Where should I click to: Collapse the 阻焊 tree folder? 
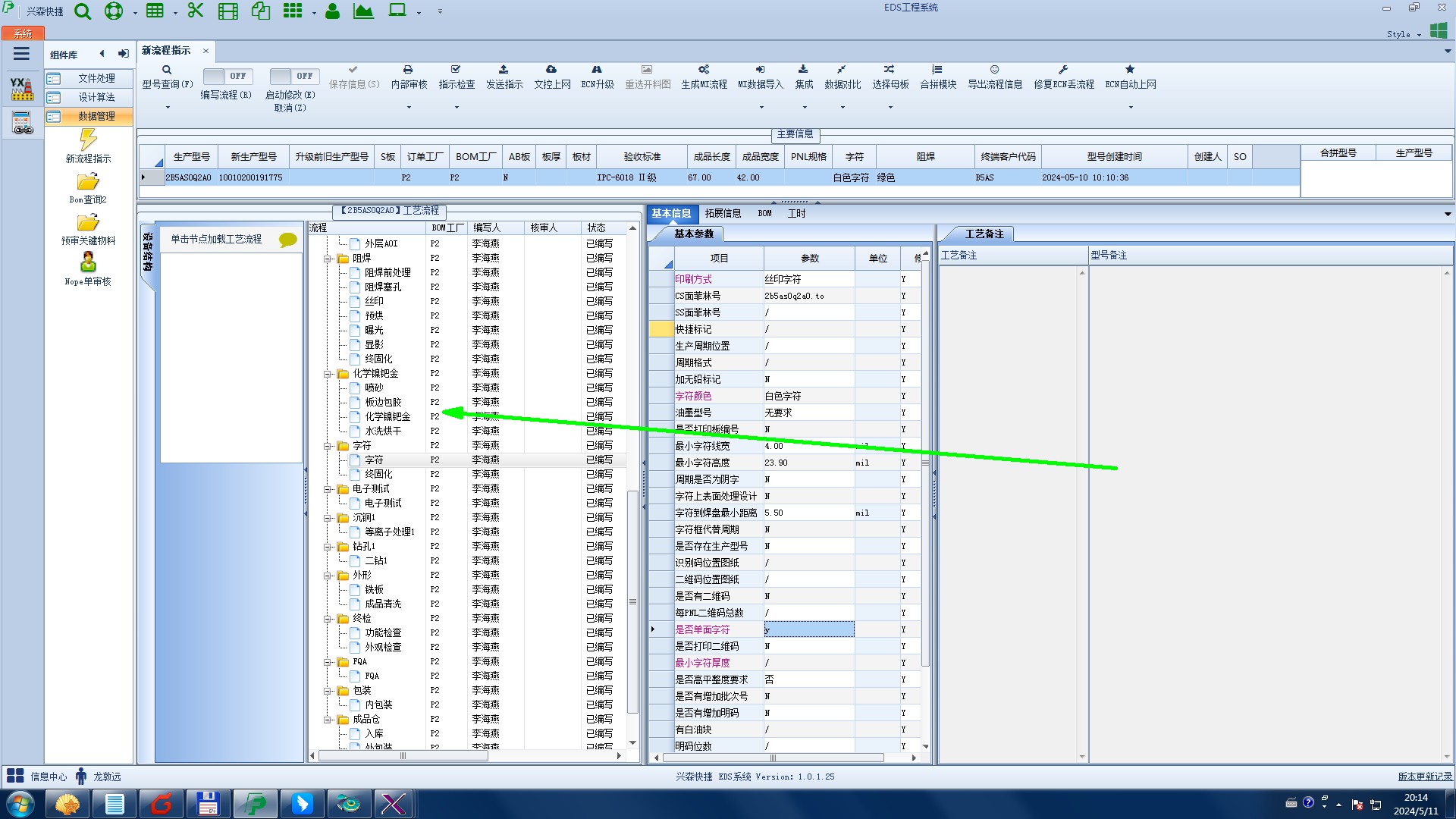[328, 259]
